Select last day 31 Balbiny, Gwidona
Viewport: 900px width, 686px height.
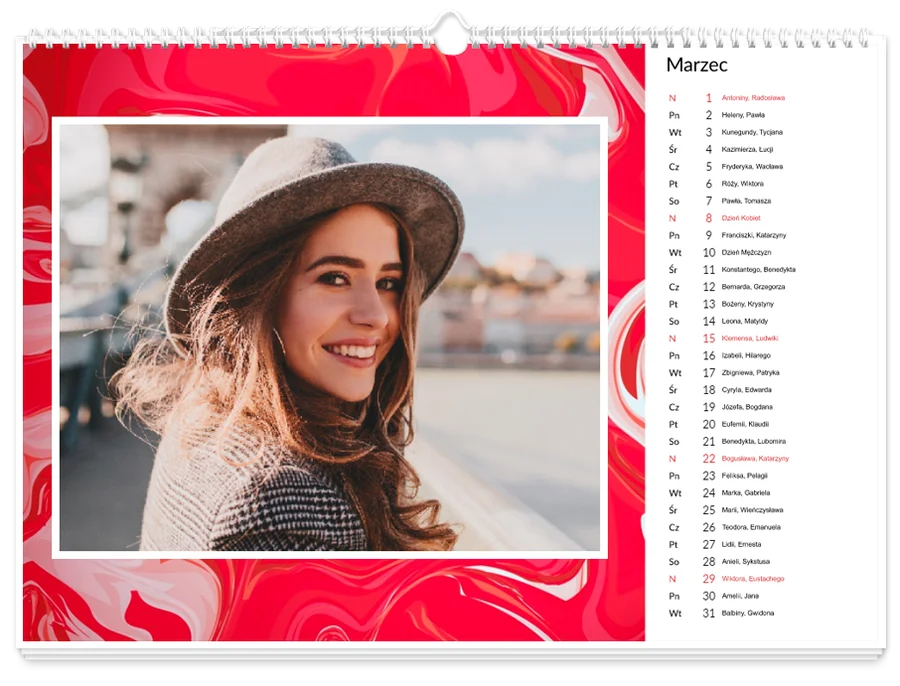point(721,613)
